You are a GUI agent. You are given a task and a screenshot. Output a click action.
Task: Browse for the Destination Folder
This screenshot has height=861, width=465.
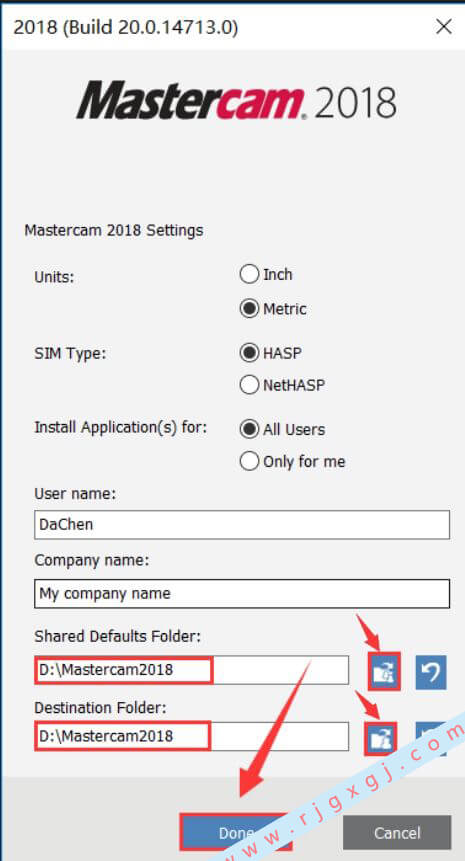click(381, 739)
